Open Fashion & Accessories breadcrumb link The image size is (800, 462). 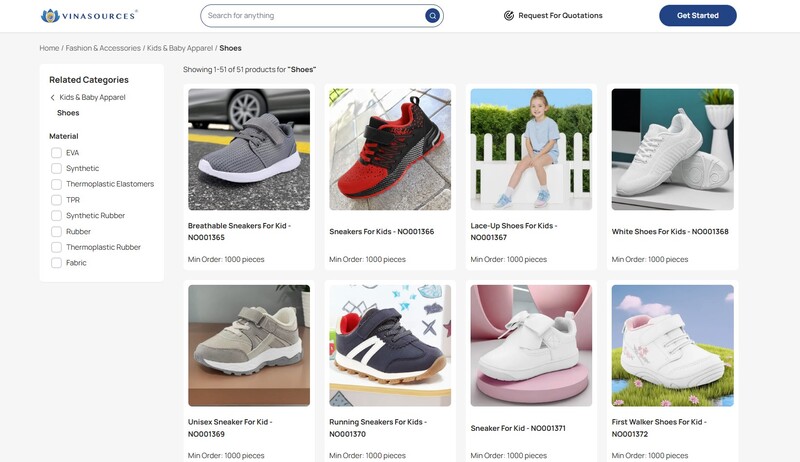[103, 48]
